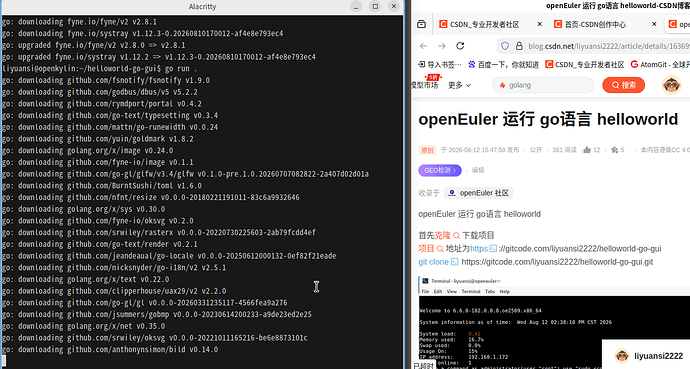Click the golang.org/x/sys v0.30.0 line
Image resolution: width=690 pixels, height=369 pixels.
[84, 209]
